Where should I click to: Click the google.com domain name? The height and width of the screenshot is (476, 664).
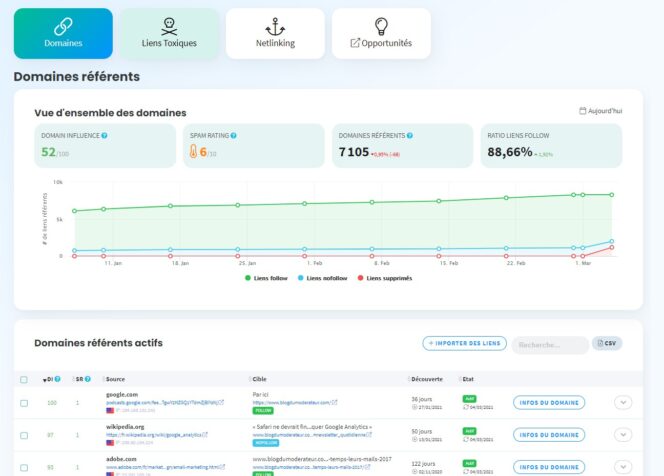click(122, 394)
